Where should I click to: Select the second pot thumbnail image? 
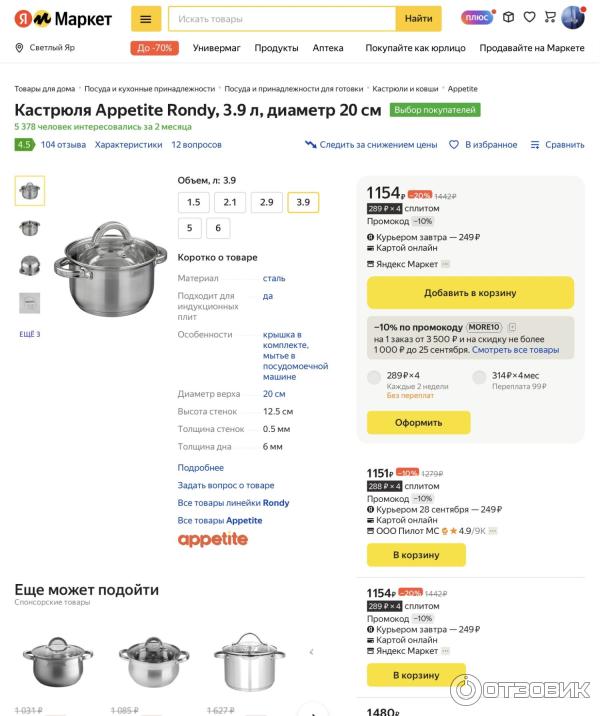(30, 228)
